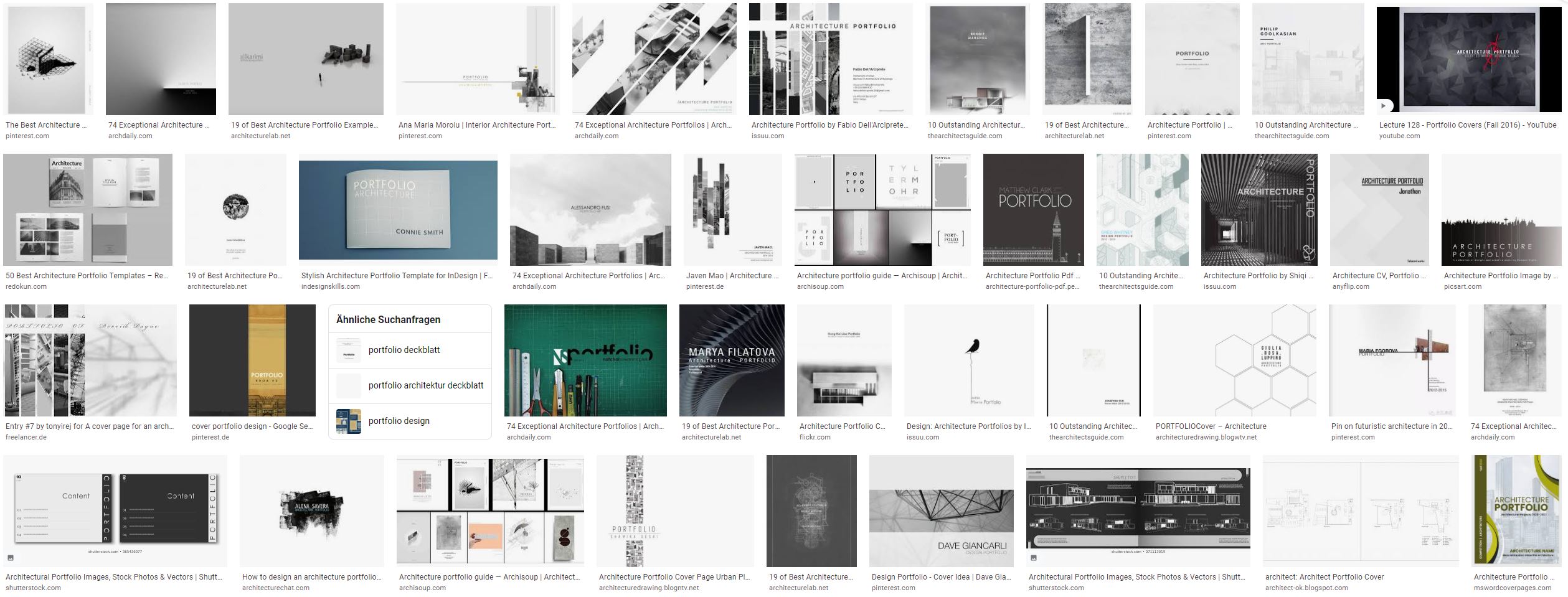Open 'How to design an architecture portfolio' title
Screen dimensions: 1568x597
coord(311,577)
